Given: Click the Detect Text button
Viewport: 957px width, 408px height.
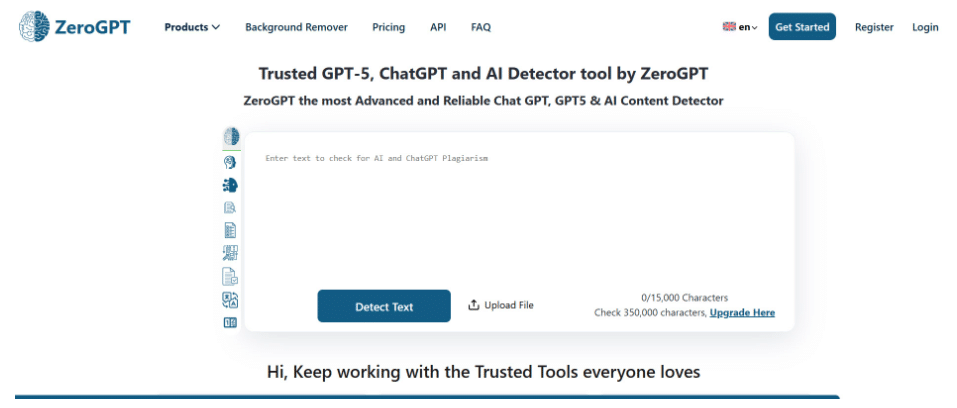Looking at the screenshot, I should coord(384,306).
